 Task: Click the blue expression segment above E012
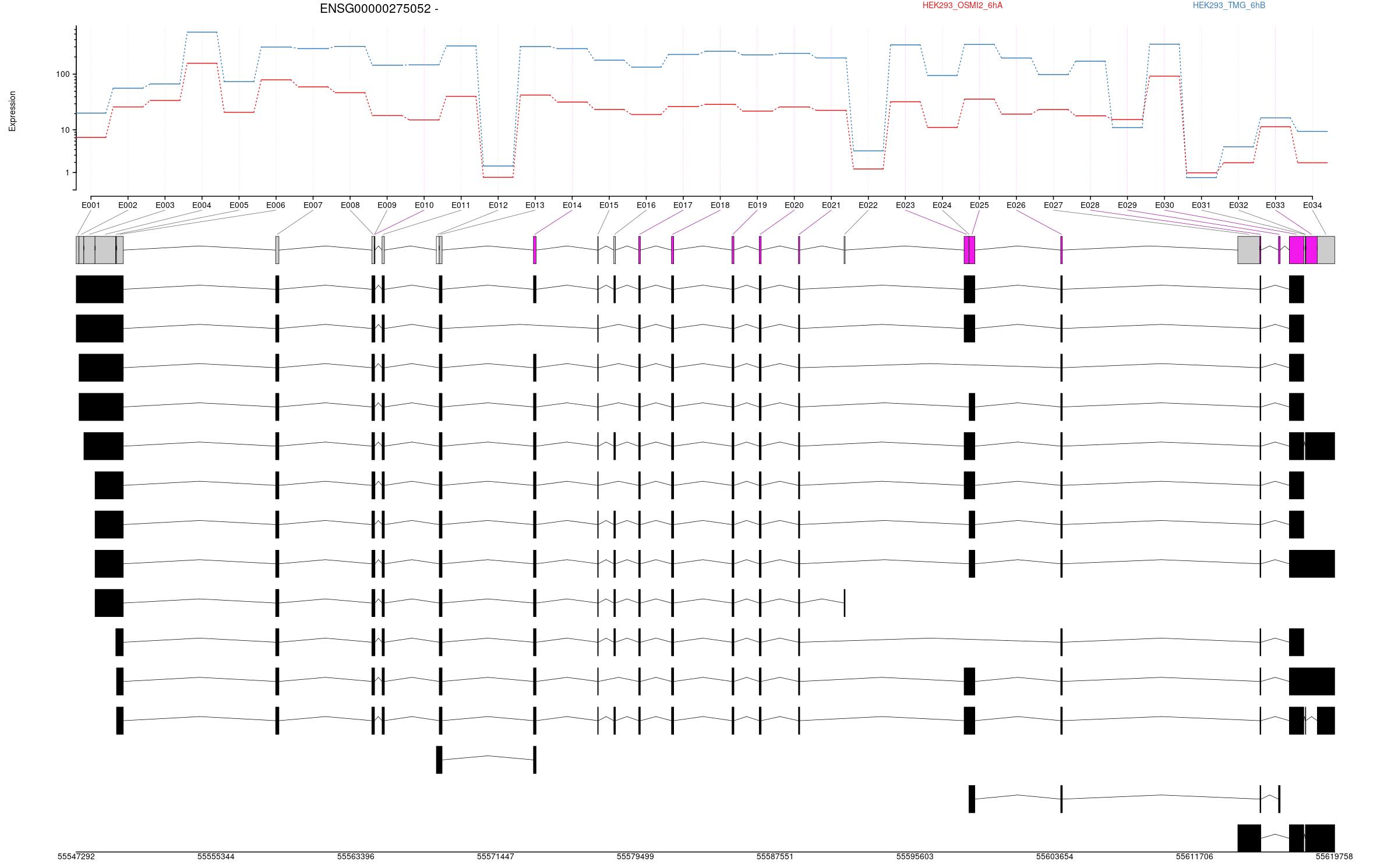coord(498,166)
